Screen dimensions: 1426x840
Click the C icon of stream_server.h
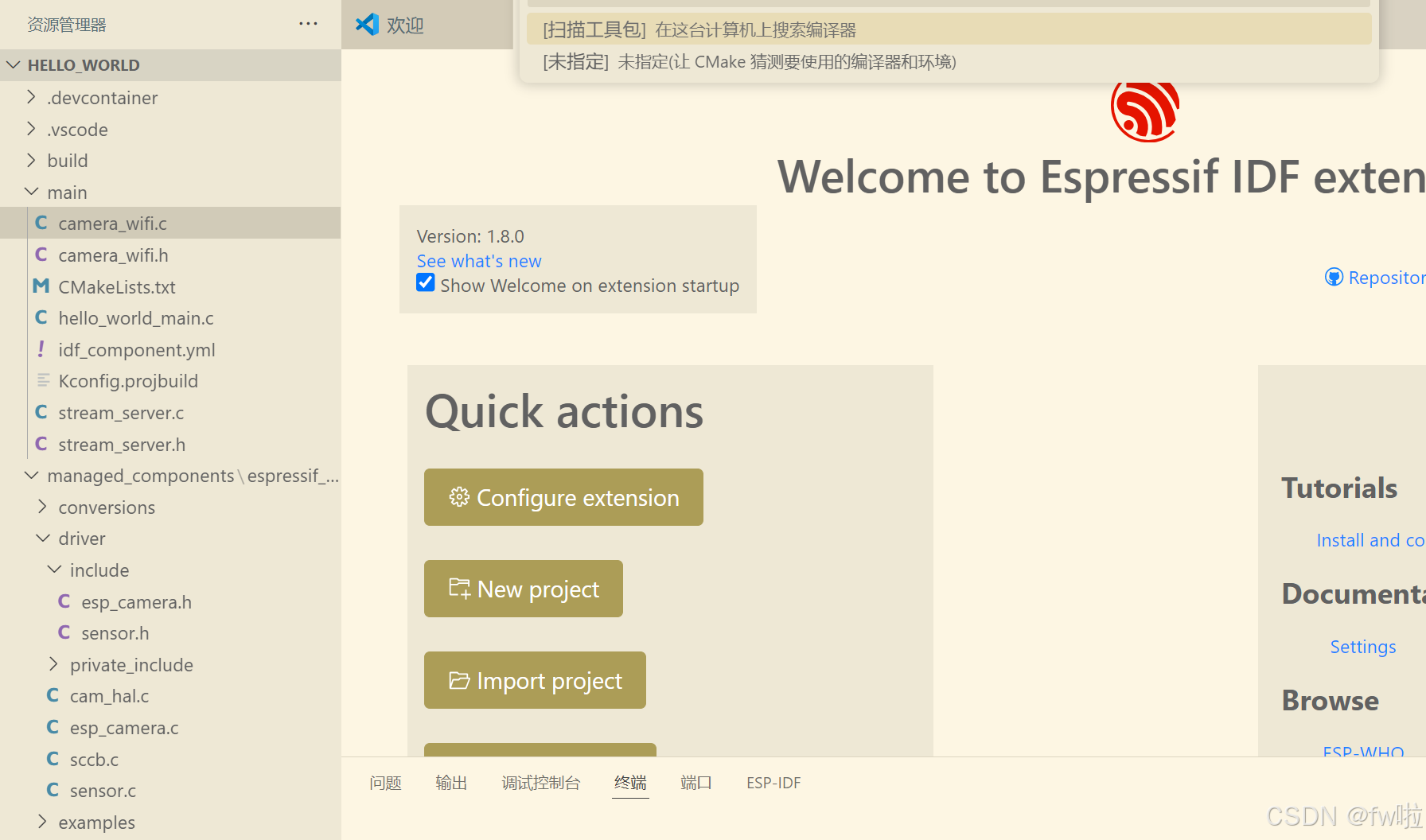[x=41, y=444]
